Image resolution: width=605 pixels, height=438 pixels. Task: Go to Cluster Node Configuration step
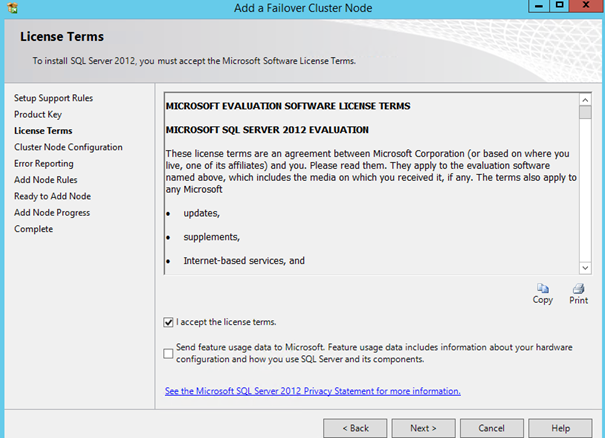point(68,147)
